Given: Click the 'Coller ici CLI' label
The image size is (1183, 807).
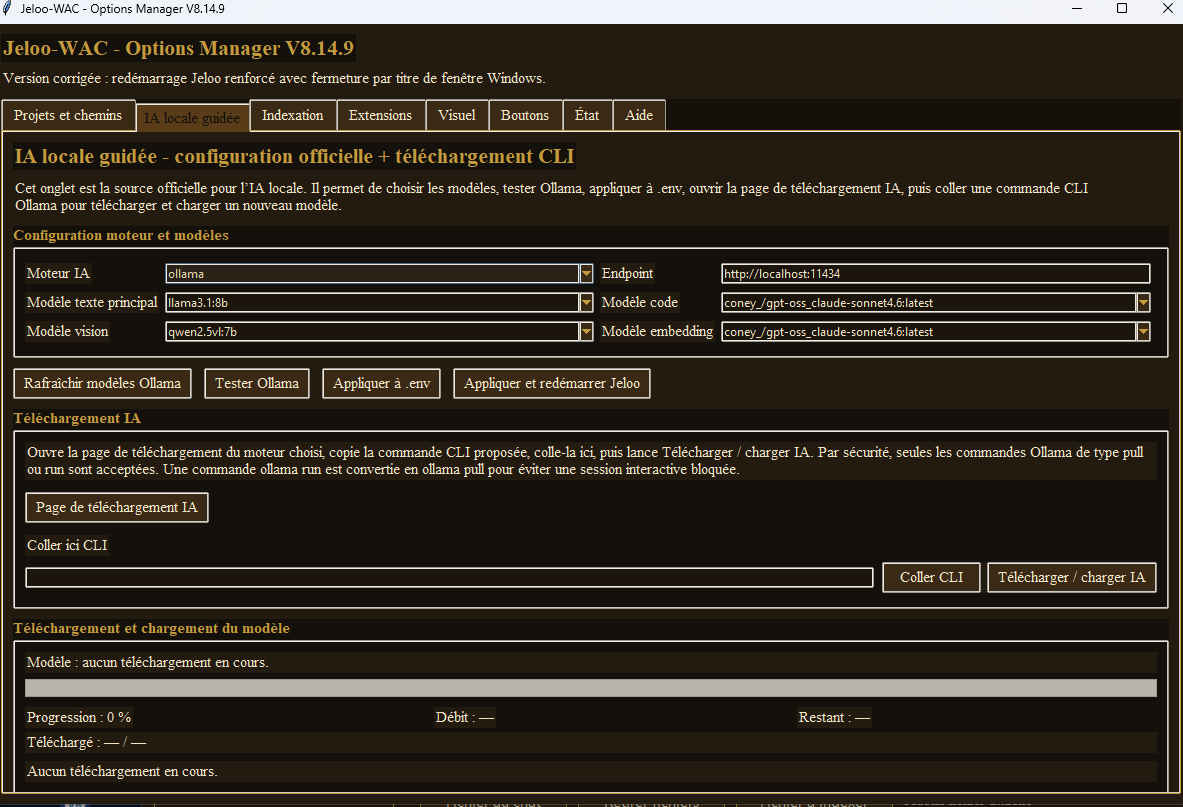Looking at the screenshot, I should (67, 545).
